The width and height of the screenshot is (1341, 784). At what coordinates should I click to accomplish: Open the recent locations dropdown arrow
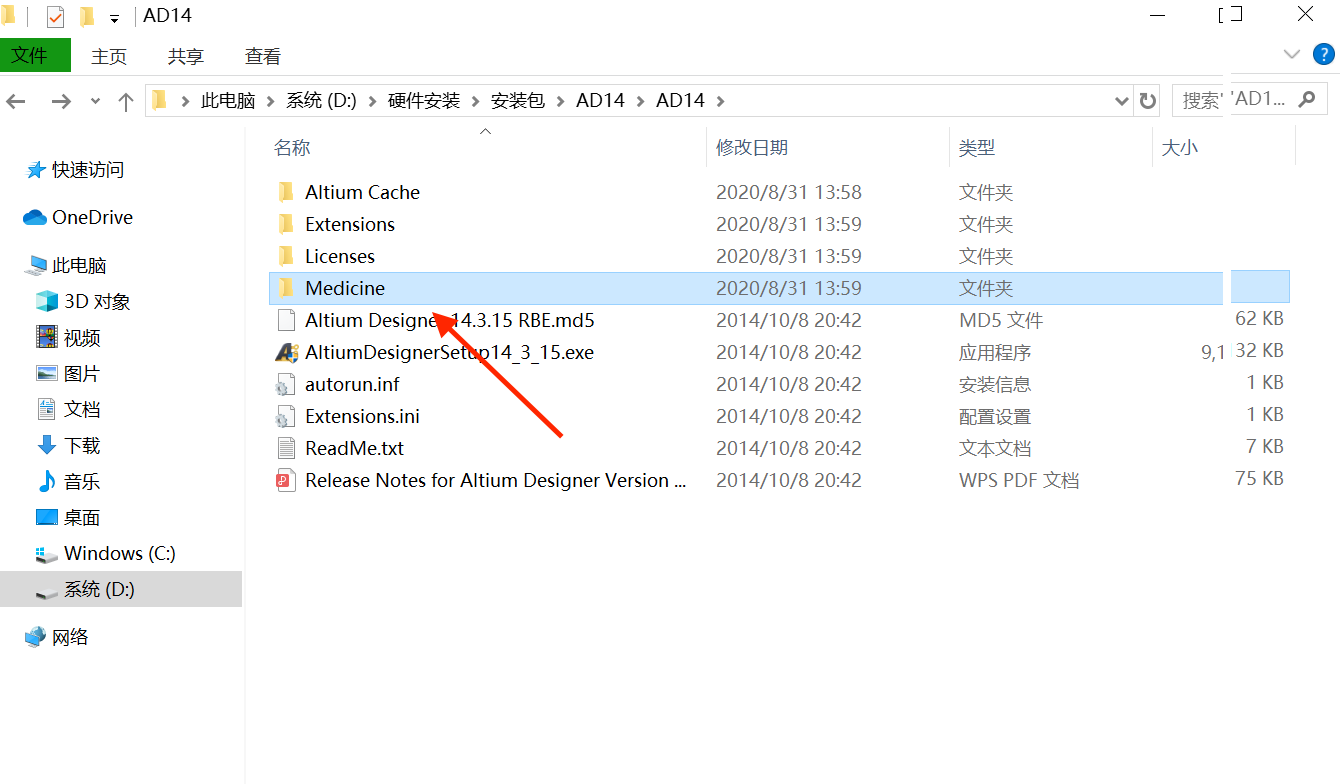coord(95,101)
